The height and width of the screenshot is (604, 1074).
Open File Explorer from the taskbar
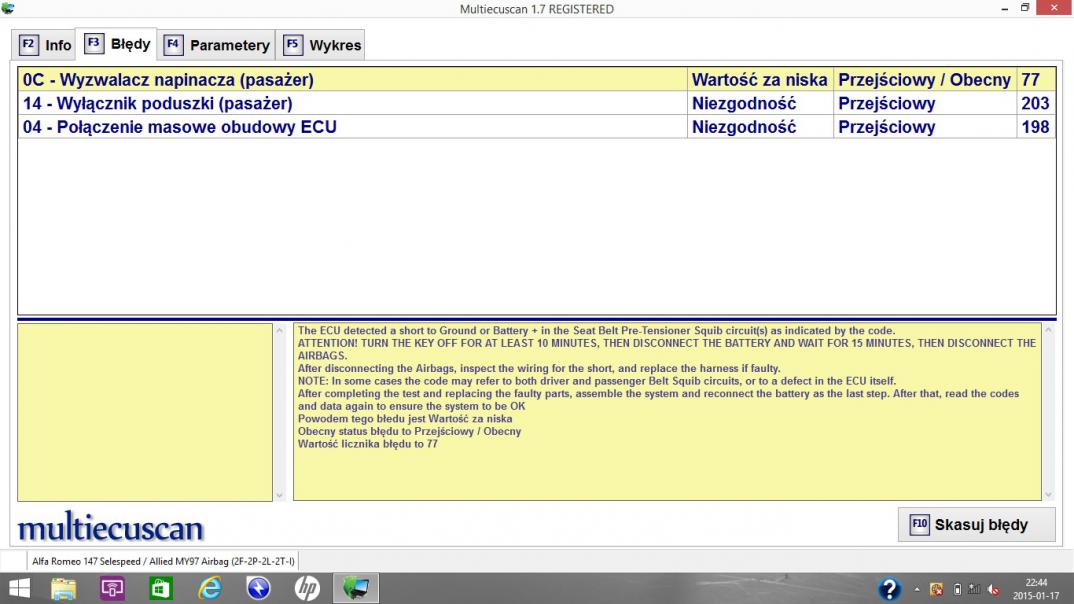(63, 588)
